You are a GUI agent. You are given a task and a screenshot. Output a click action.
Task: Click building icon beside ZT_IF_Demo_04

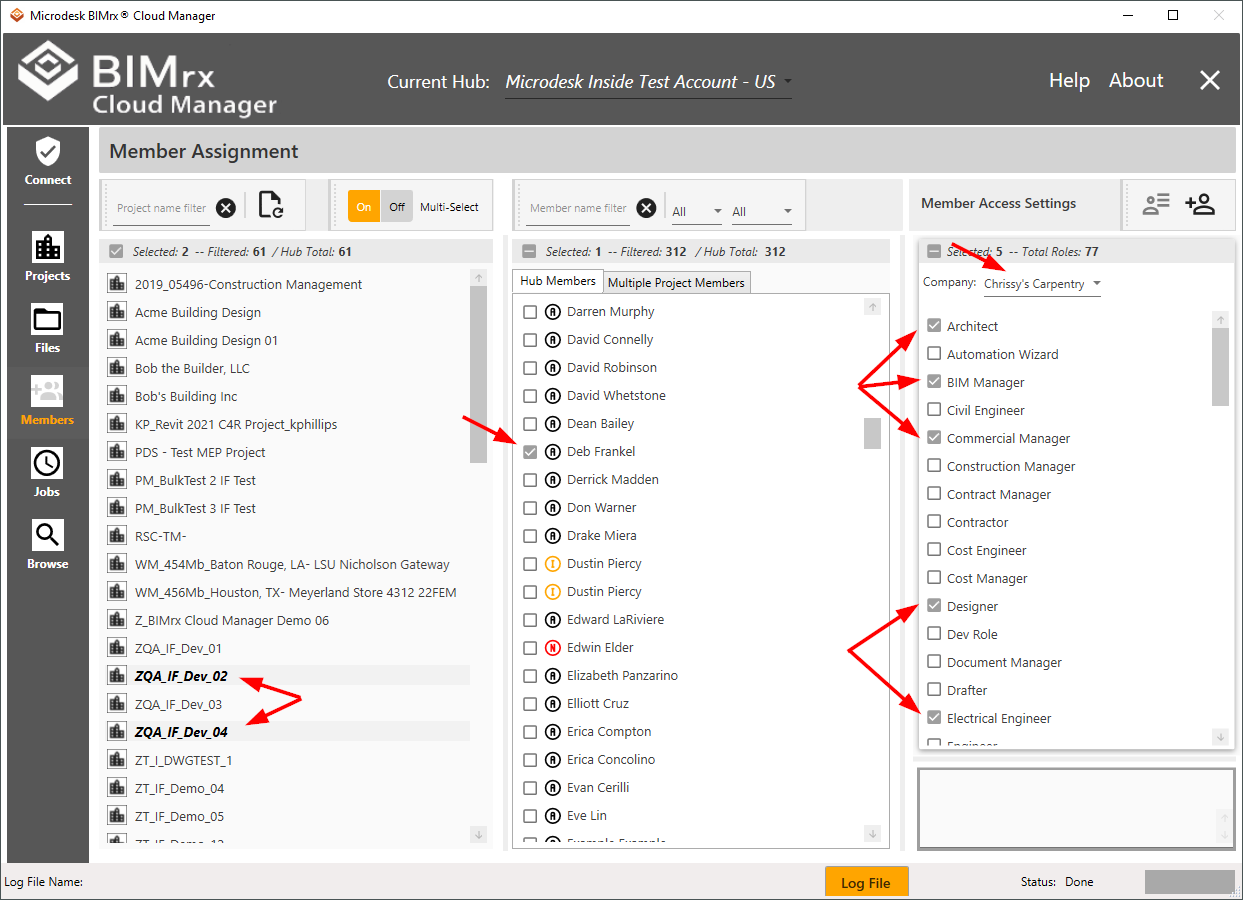pos(117,788)
